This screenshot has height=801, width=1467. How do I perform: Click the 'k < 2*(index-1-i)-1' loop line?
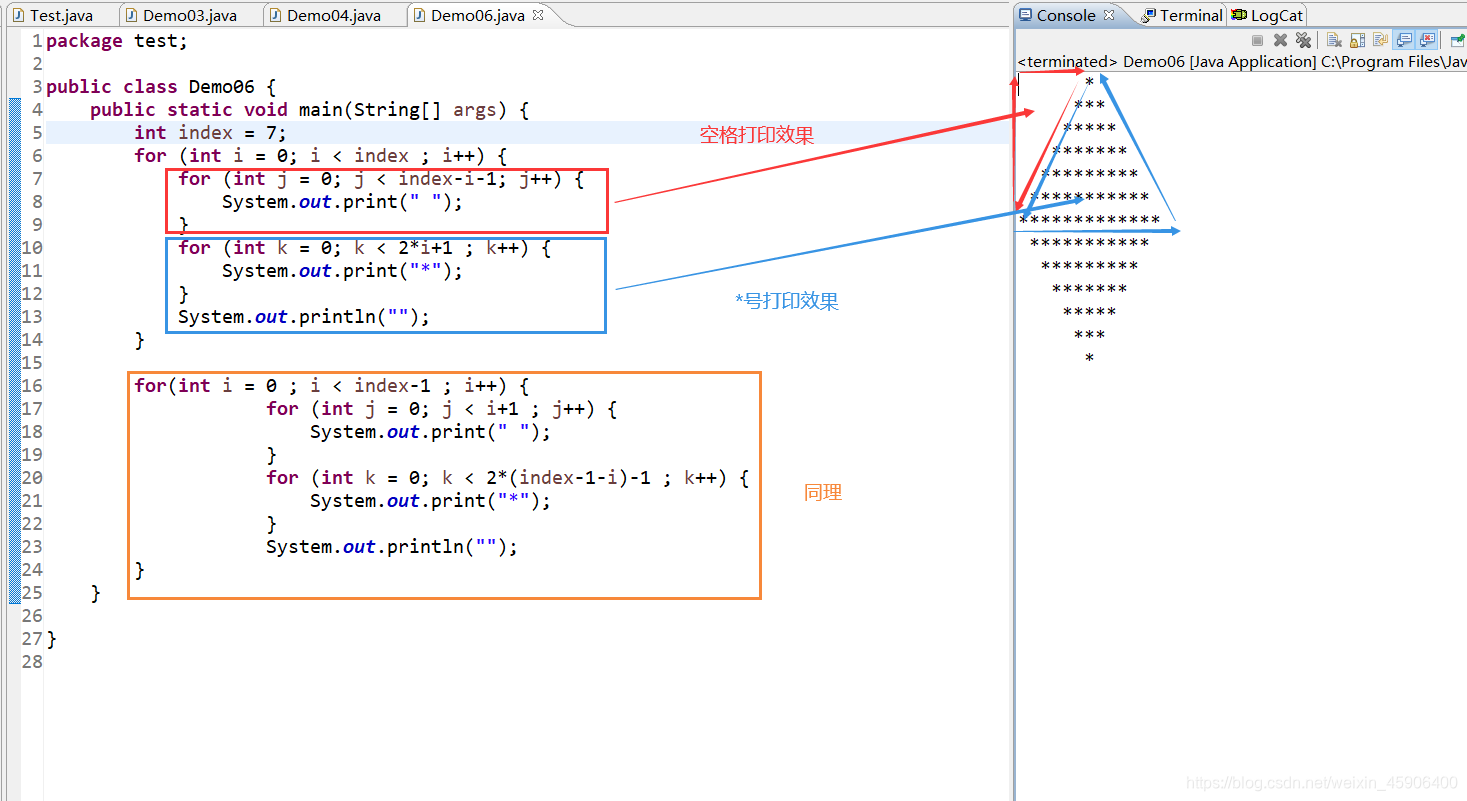(508, 478)
